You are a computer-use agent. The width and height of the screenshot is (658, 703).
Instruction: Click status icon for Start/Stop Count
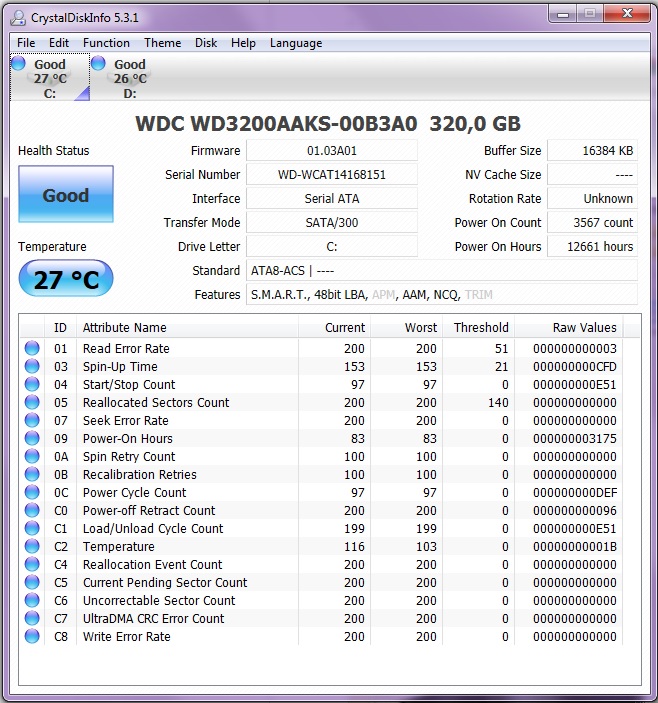click(x=32, y=384)
